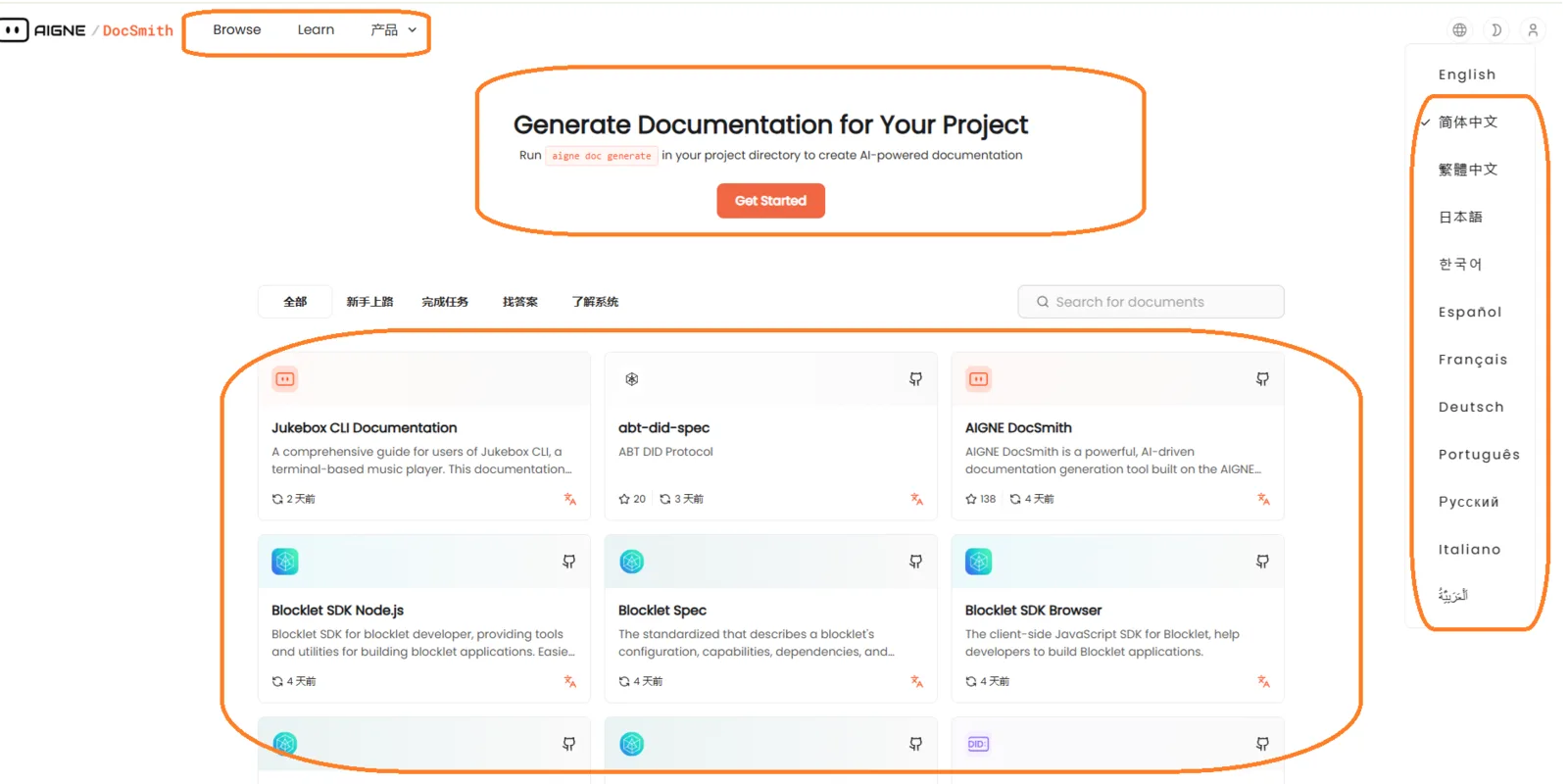The image size is (1568, 784).
Task: Open the 找答案 tab
Action: coord(520,302)
